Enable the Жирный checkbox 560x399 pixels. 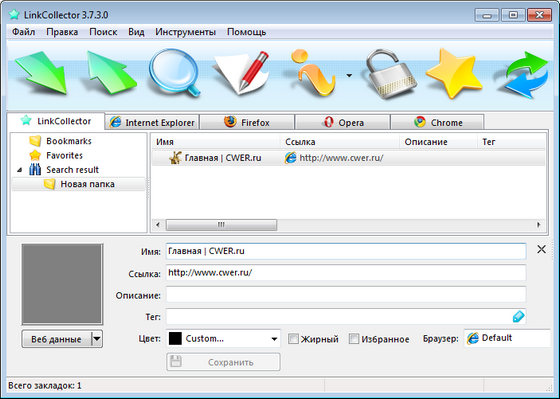(x=293, y=339)
